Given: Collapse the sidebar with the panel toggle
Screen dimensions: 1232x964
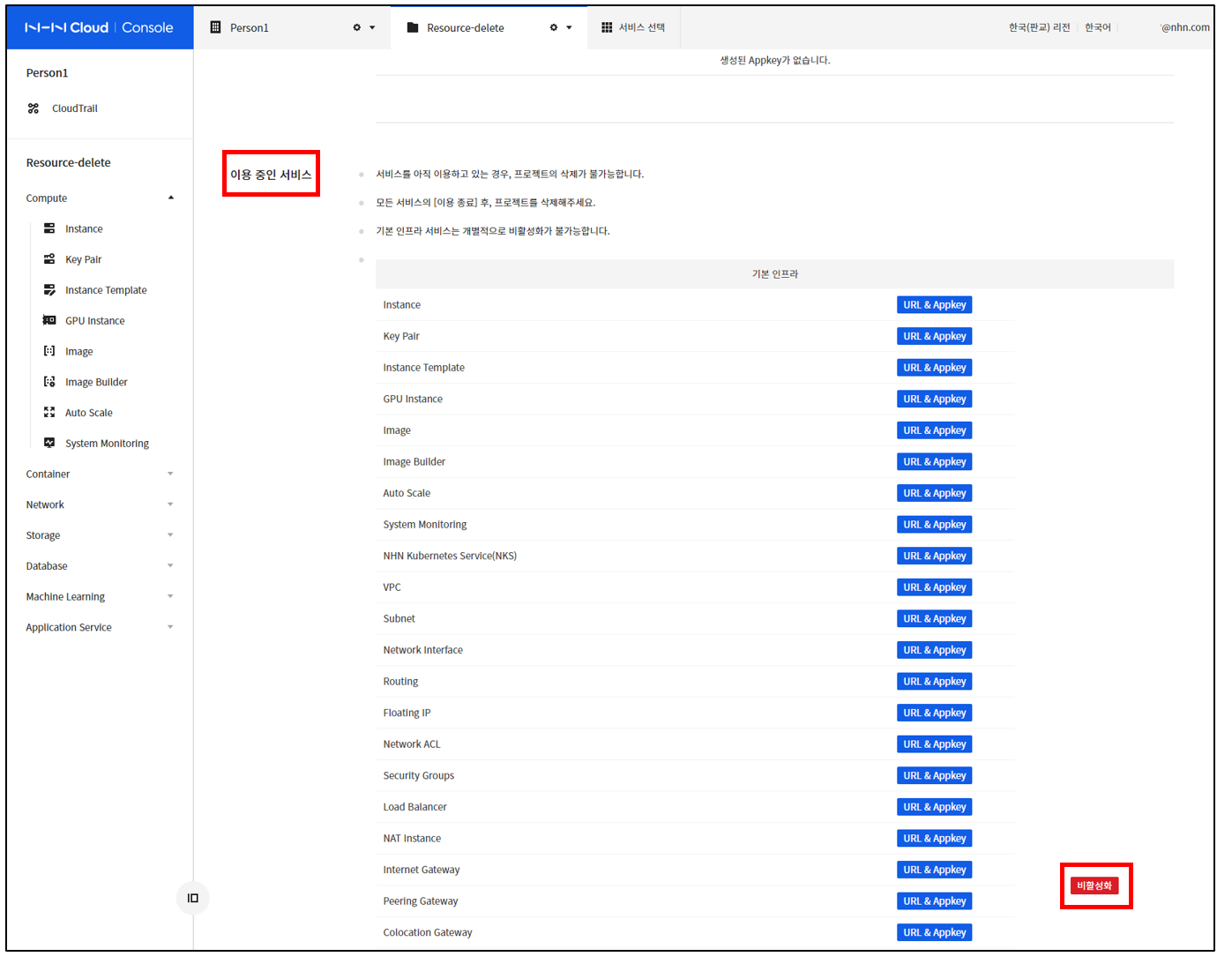Looking at the screenshot, I should (192, 898).
